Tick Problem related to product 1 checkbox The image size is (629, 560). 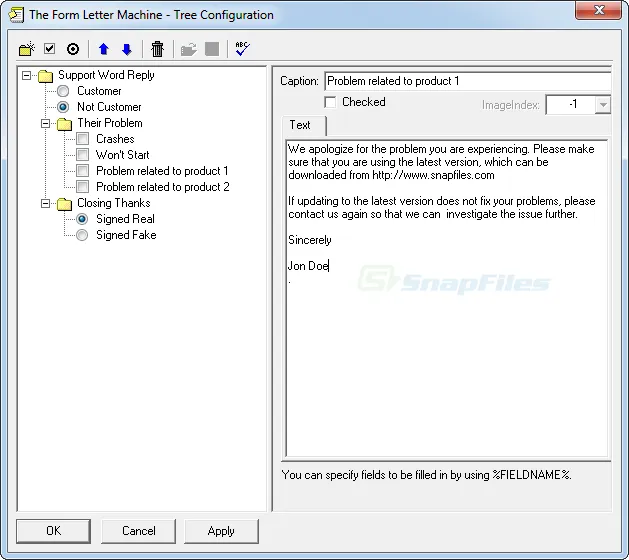[83, 171]
